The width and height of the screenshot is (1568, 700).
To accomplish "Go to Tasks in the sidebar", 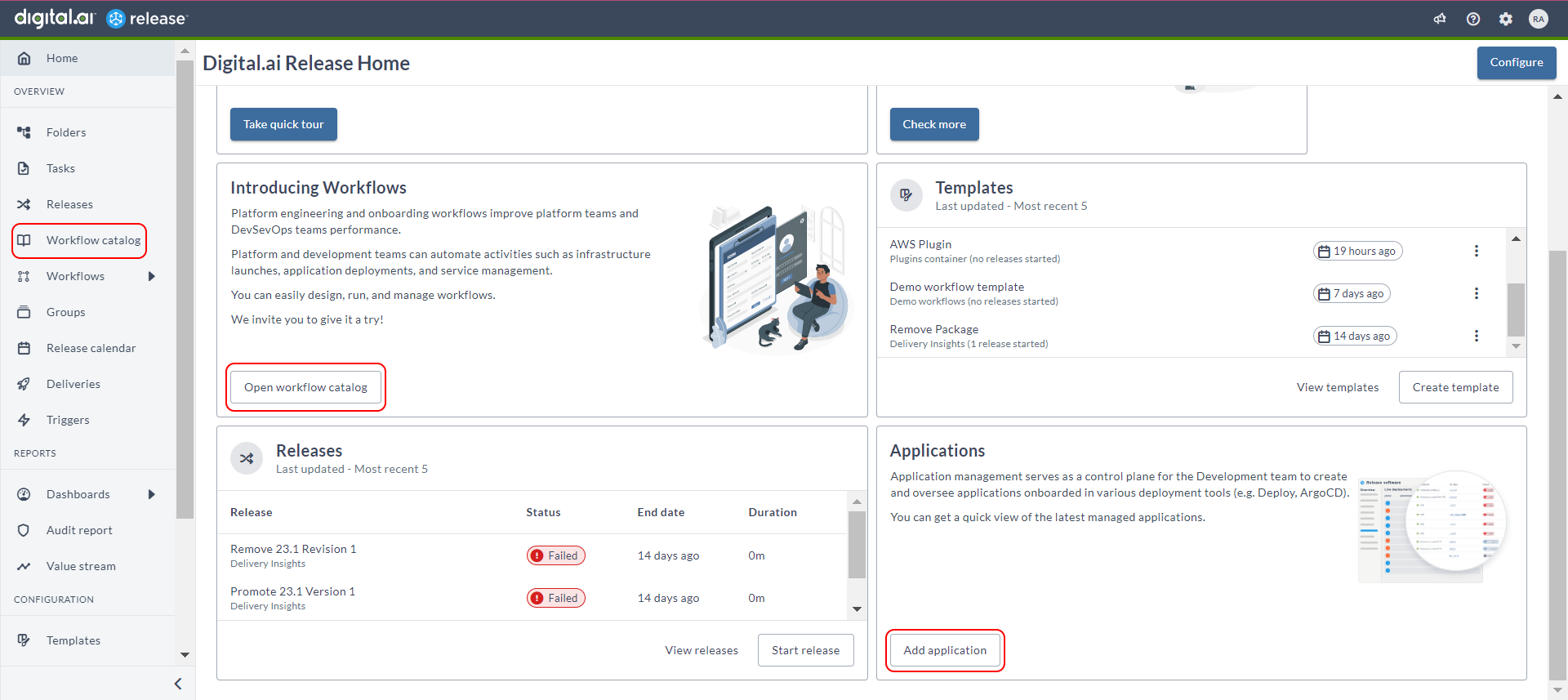I will (x=60, y=168).
